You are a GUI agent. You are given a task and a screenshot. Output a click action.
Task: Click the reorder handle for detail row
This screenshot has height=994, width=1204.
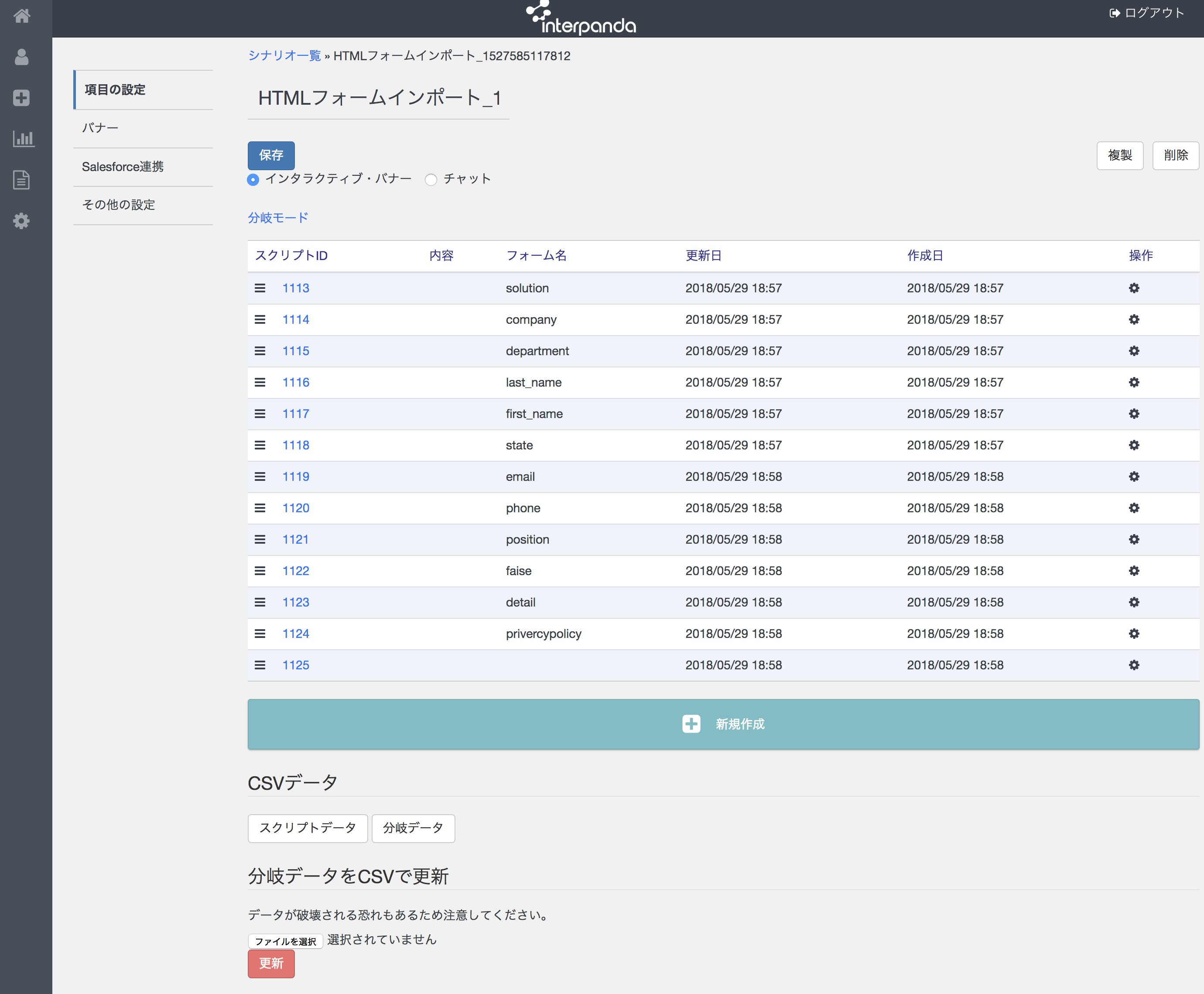point(260,602)
